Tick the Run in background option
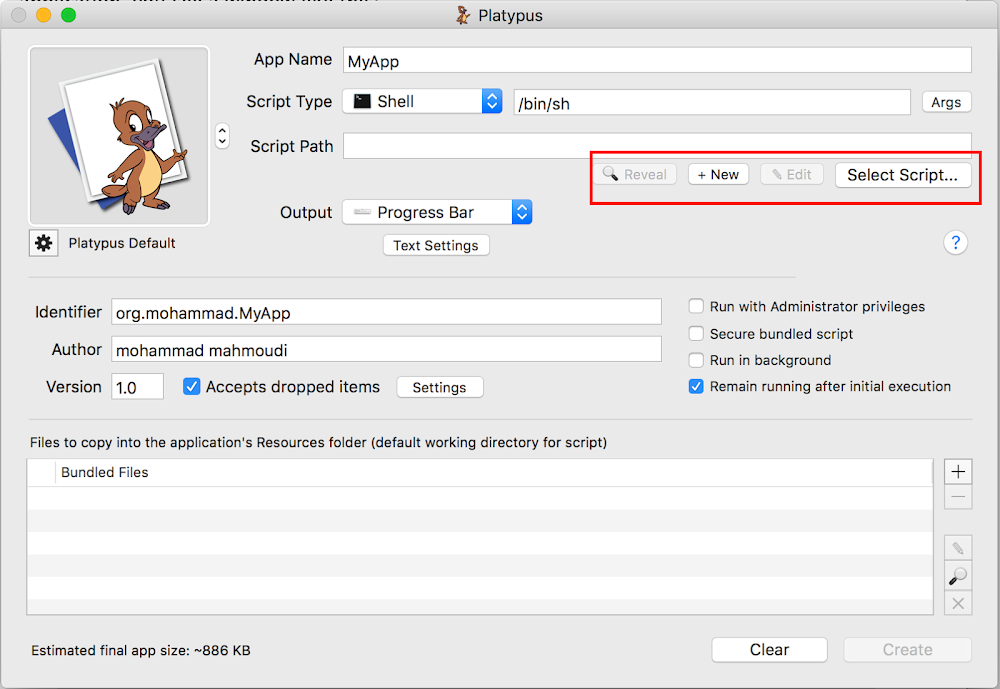This screenshot has width=1000, height=689. (x=696, y=360)
